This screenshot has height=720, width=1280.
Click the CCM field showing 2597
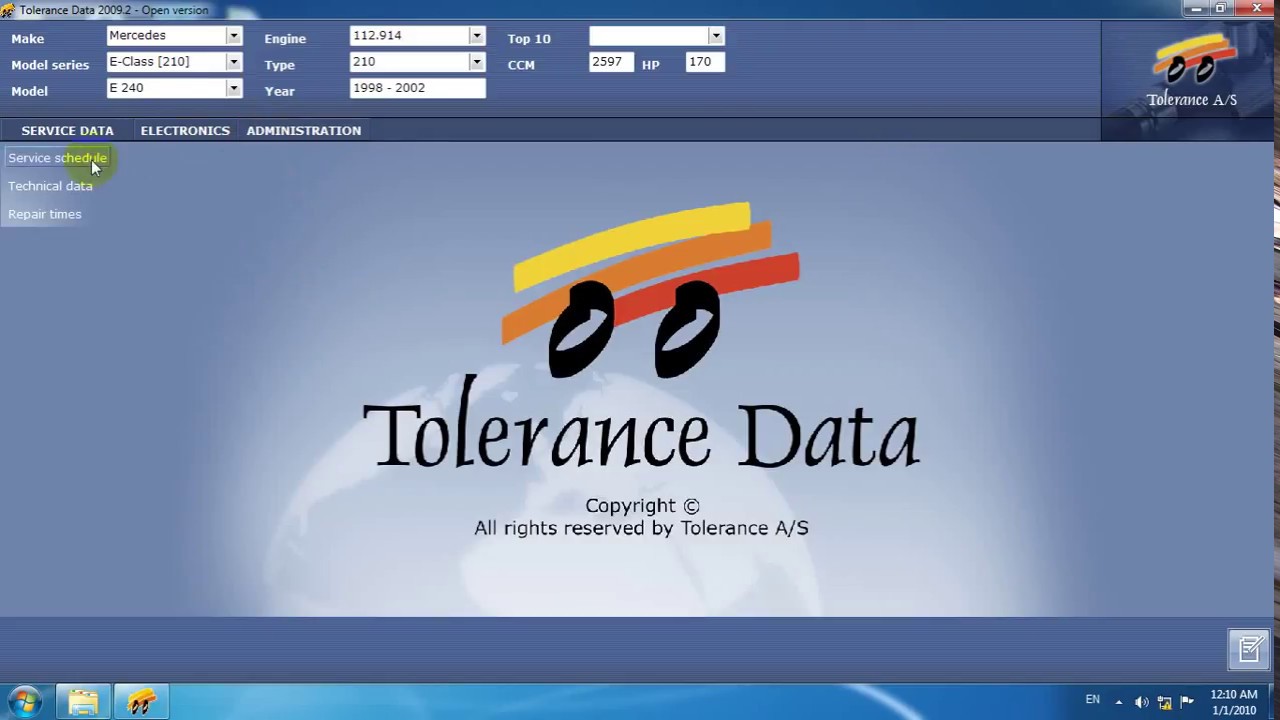point(611,62)
